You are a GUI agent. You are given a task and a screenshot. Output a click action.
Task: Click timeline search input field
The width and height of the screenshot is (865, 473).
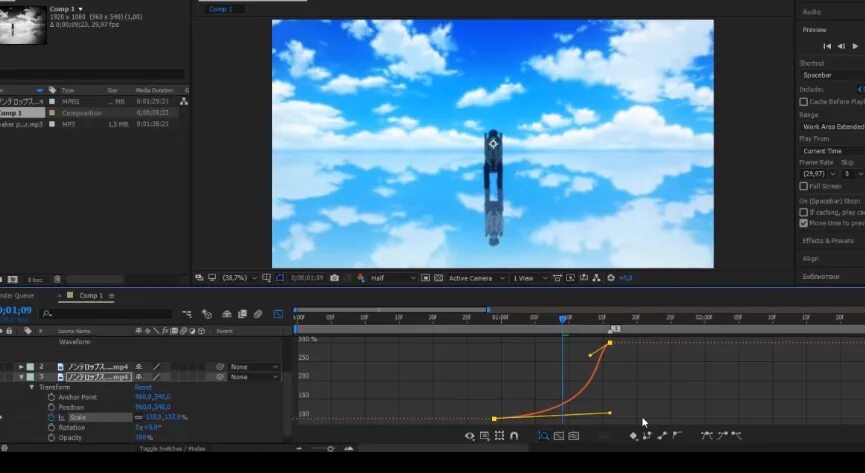pyautogui.click(x=106, y=314)
